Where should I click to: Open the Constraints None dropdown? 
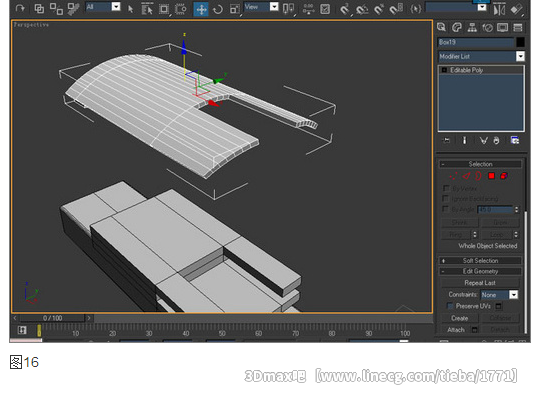[x=499, y=295]
